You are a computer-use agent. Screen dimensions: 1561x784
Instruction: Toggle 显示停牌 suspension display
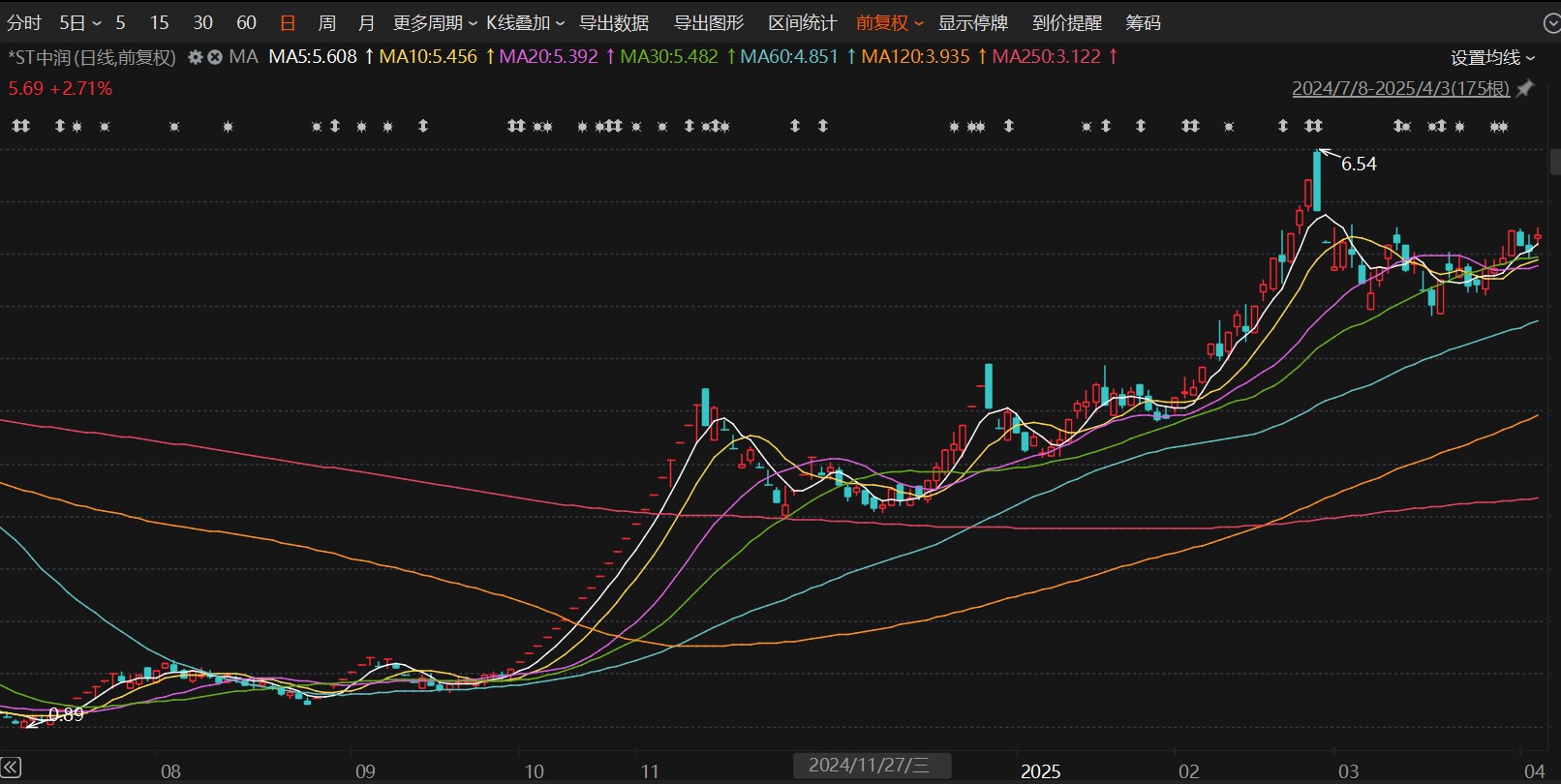coord(972,22)
